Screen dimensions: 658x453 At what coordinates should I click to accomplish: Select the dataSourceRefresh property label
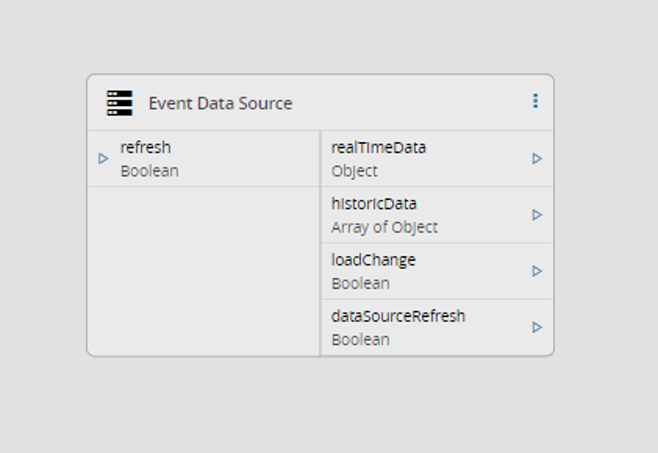pos(398,316)
